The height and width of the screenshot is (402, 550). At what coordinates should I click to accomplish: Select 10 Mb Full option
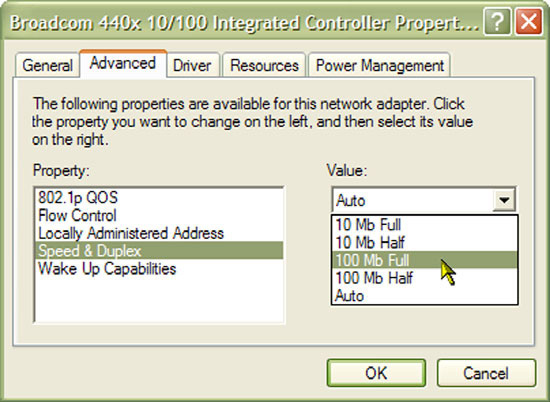coord(424,225)
